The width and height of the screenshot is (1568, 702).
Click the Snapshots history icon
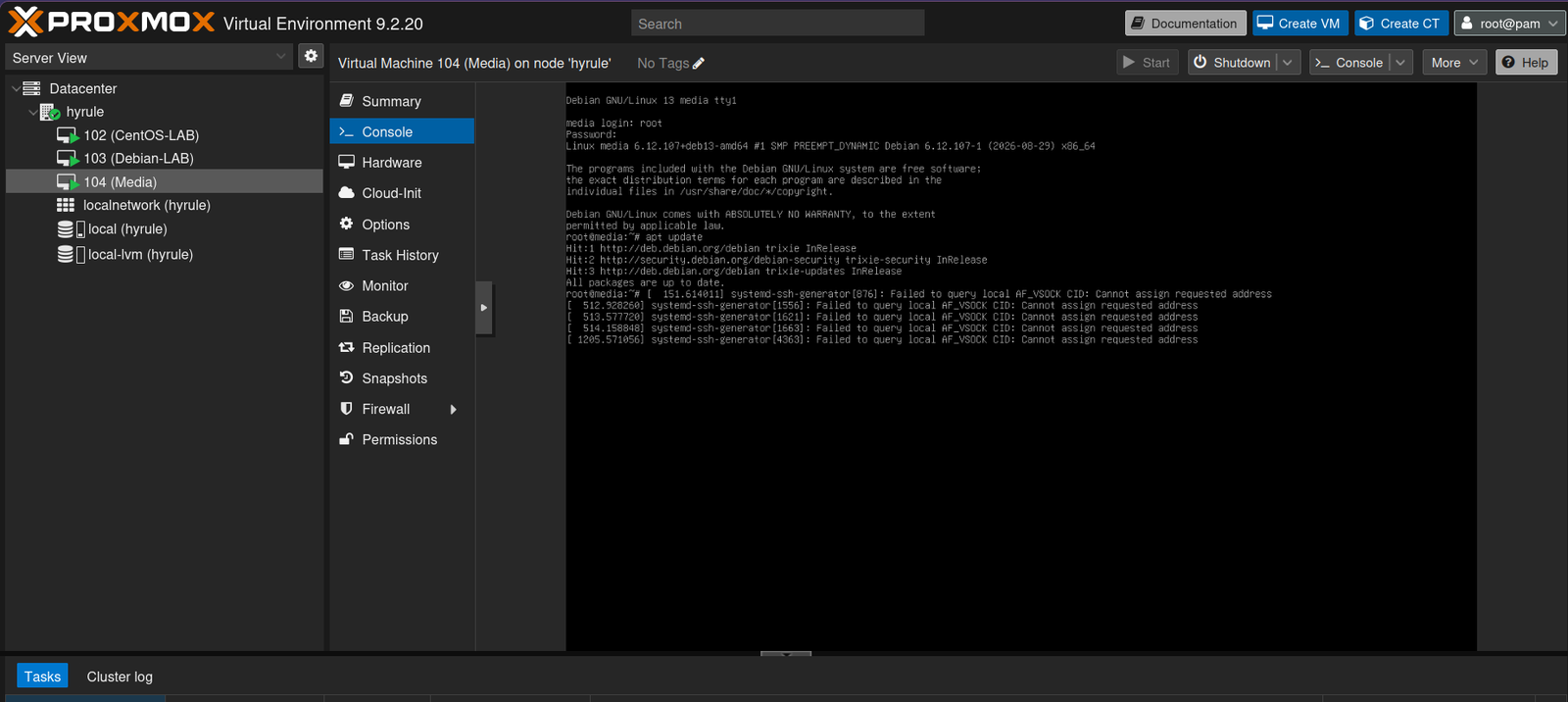pos(346,377)
